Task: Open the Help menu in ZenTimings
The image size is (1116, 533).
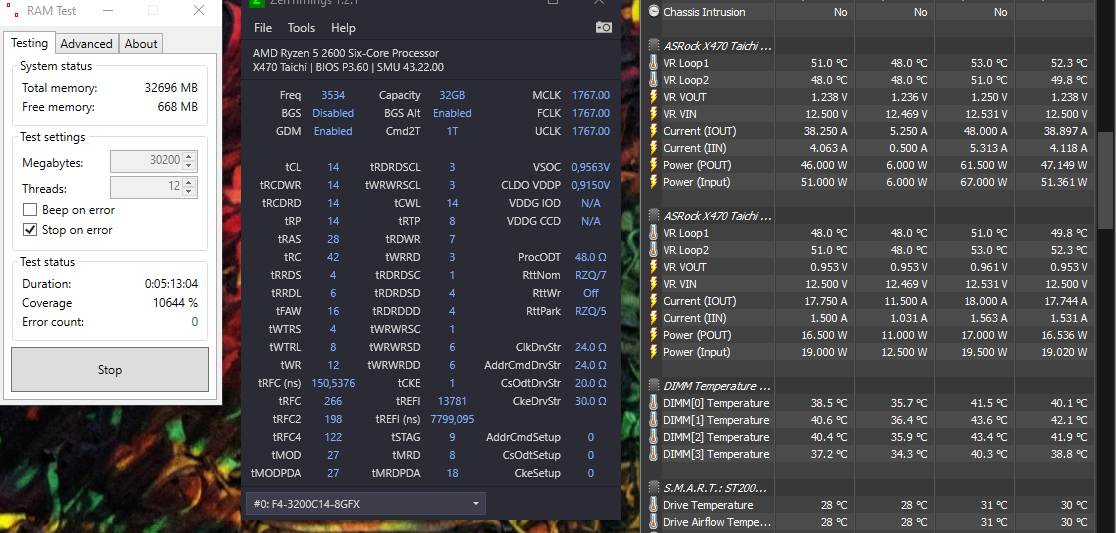Action: (x=343, y=28)
